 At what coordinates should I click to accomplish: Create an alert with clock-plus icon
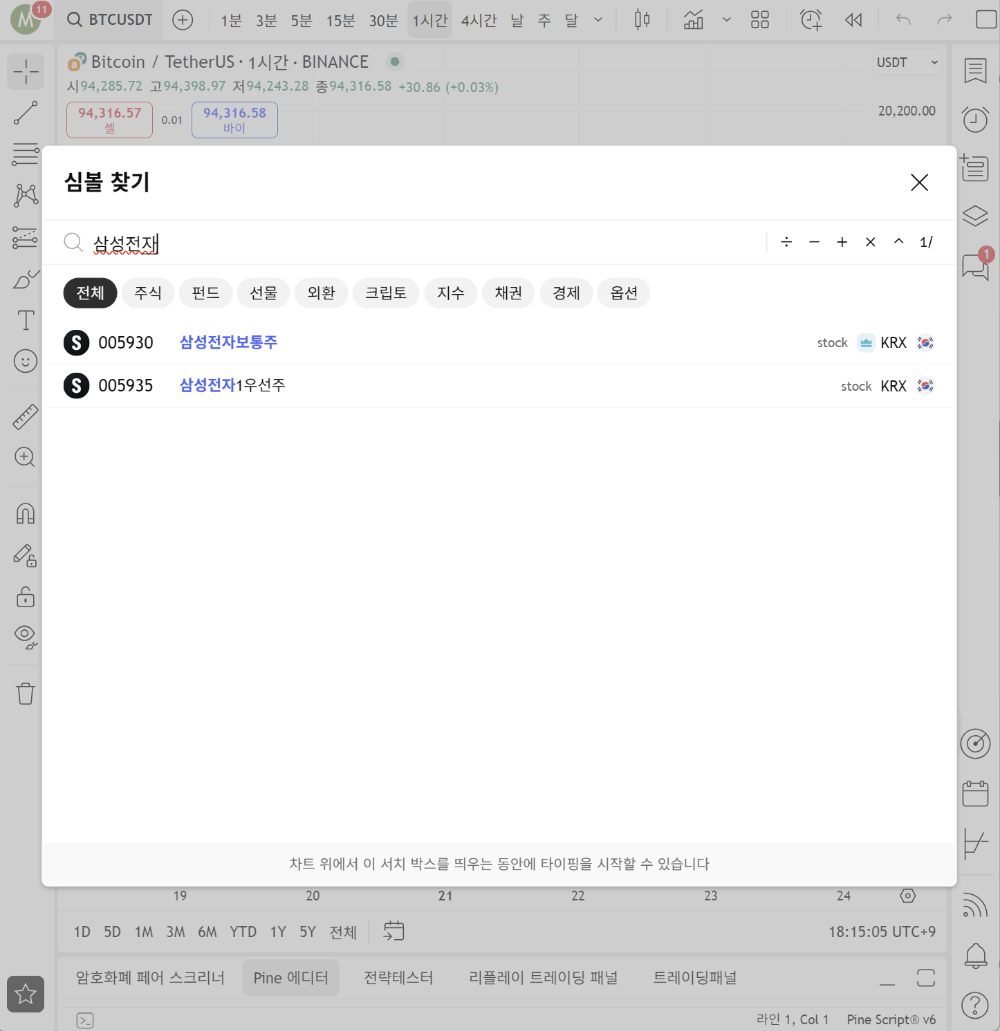(810, 20)
